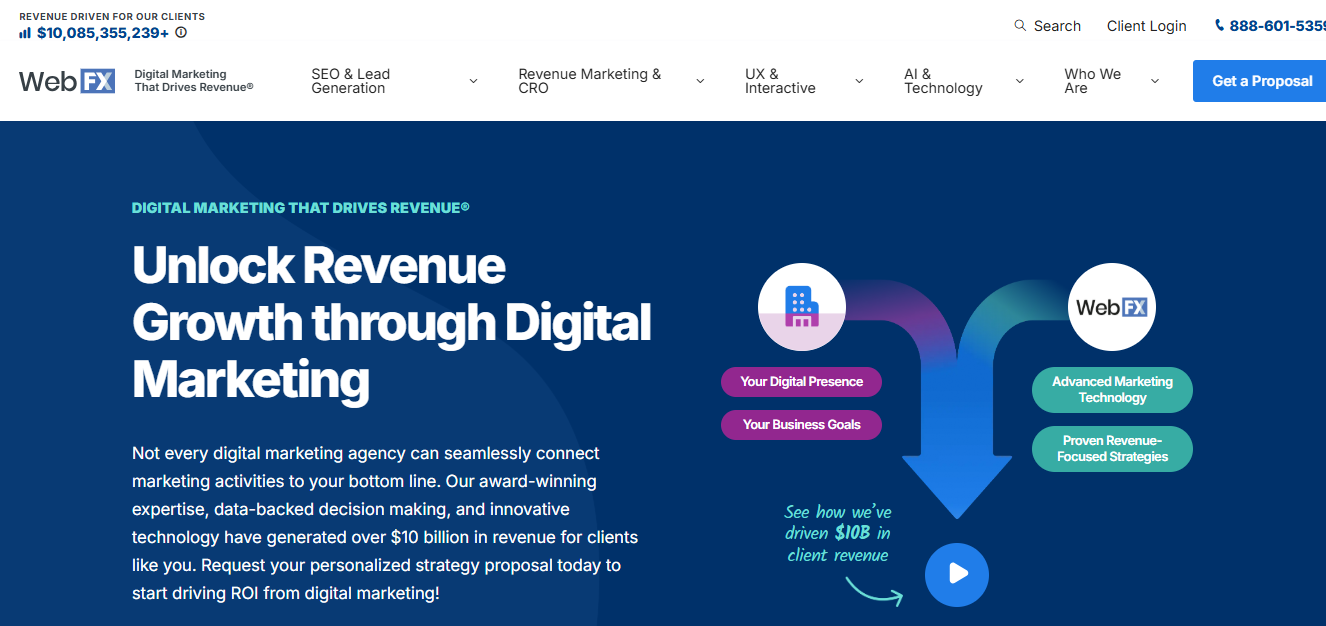Image resolution: width=1326 pixels, height=626 pixels.
Task: Open the Search link text
Action: click(x=1057, y=26)
